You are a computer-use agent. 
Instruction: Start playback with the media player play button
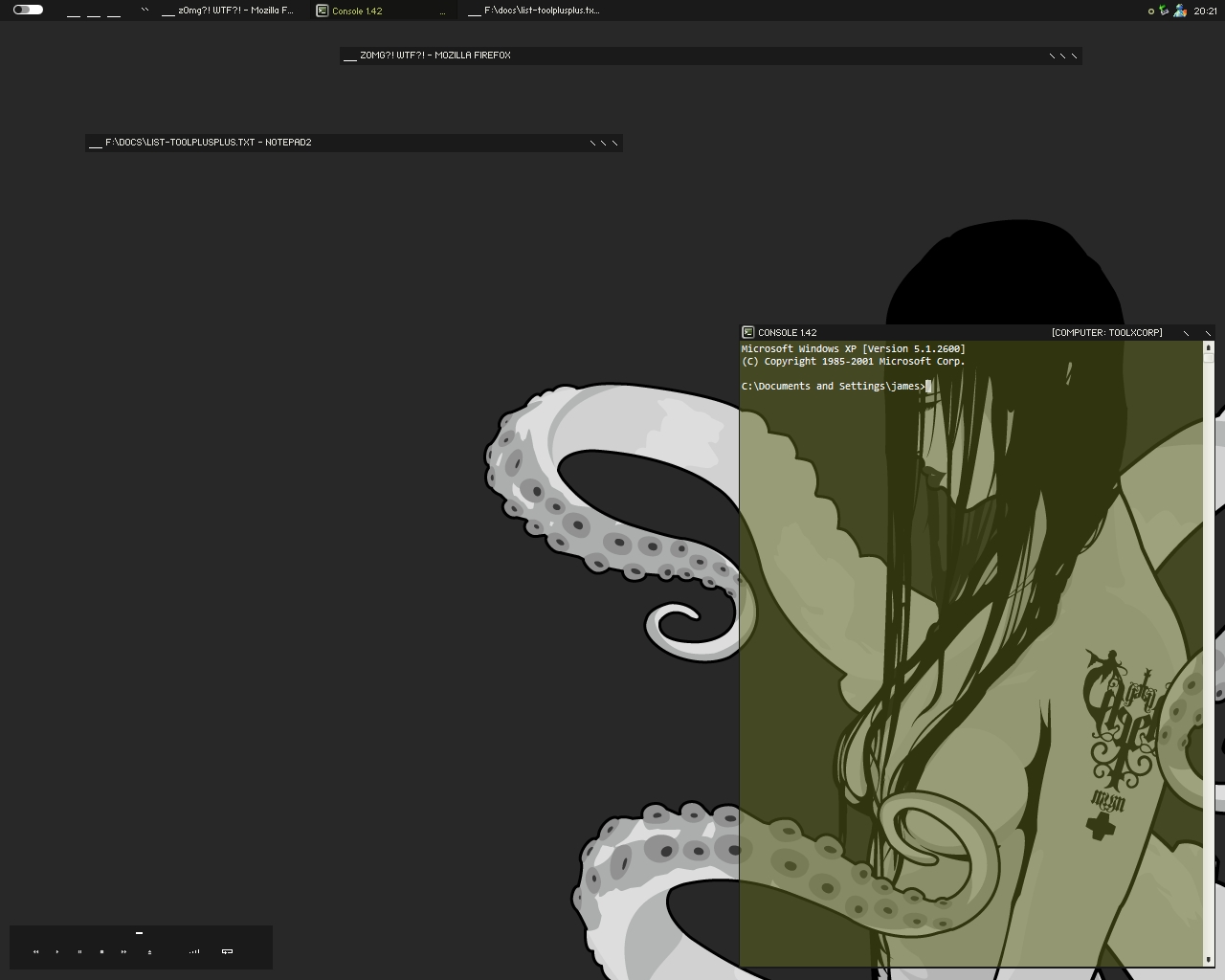click(x=57, y=951)
